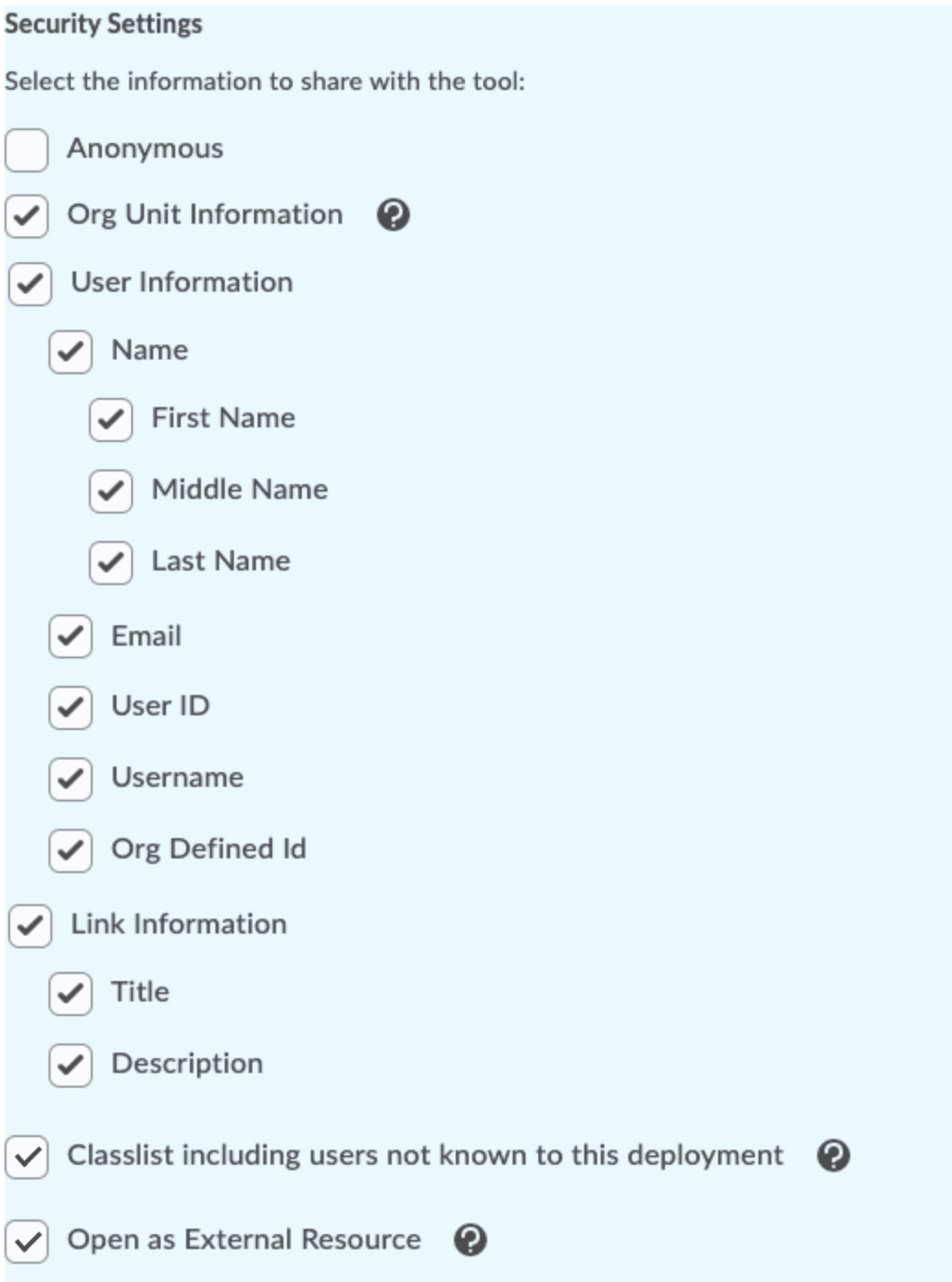
Task: Click help icon next to Classlist option
Action: [834, 1155]
